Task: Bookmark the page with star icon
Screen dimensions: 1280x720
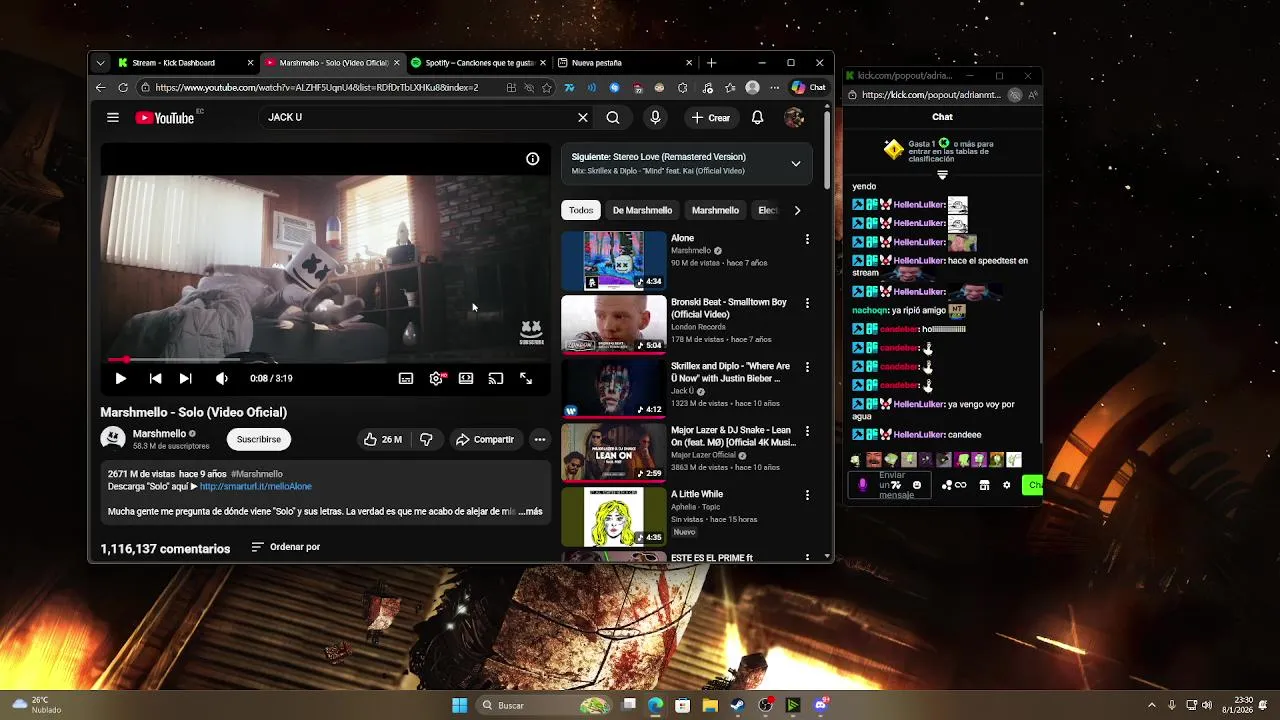Action: coord(547,88)
